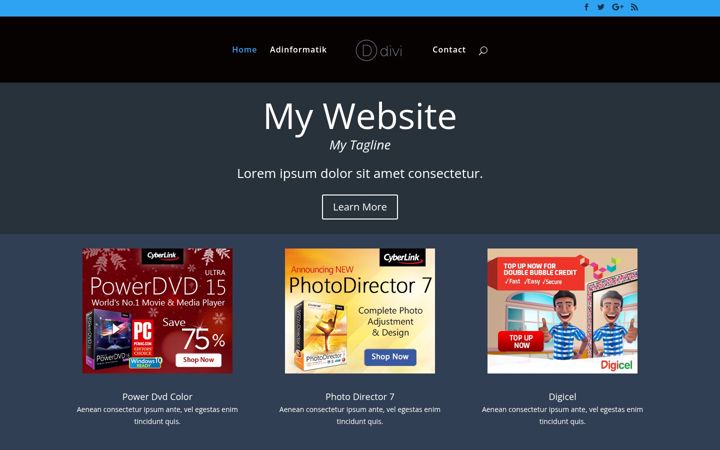Click description text under Photo Director 7
This screenshot has height=450, width=720.
(x=360, y=415)
